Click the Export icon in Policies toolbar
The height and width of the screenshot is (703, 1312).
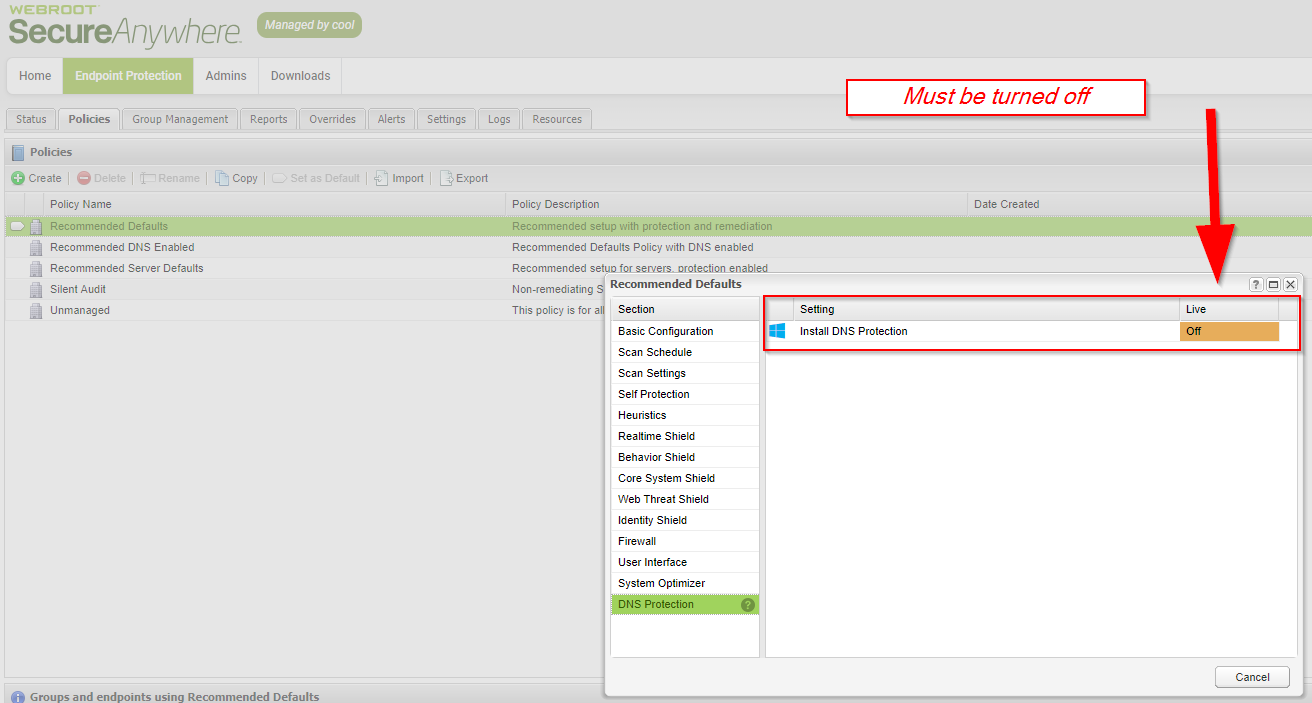point(446,178)
